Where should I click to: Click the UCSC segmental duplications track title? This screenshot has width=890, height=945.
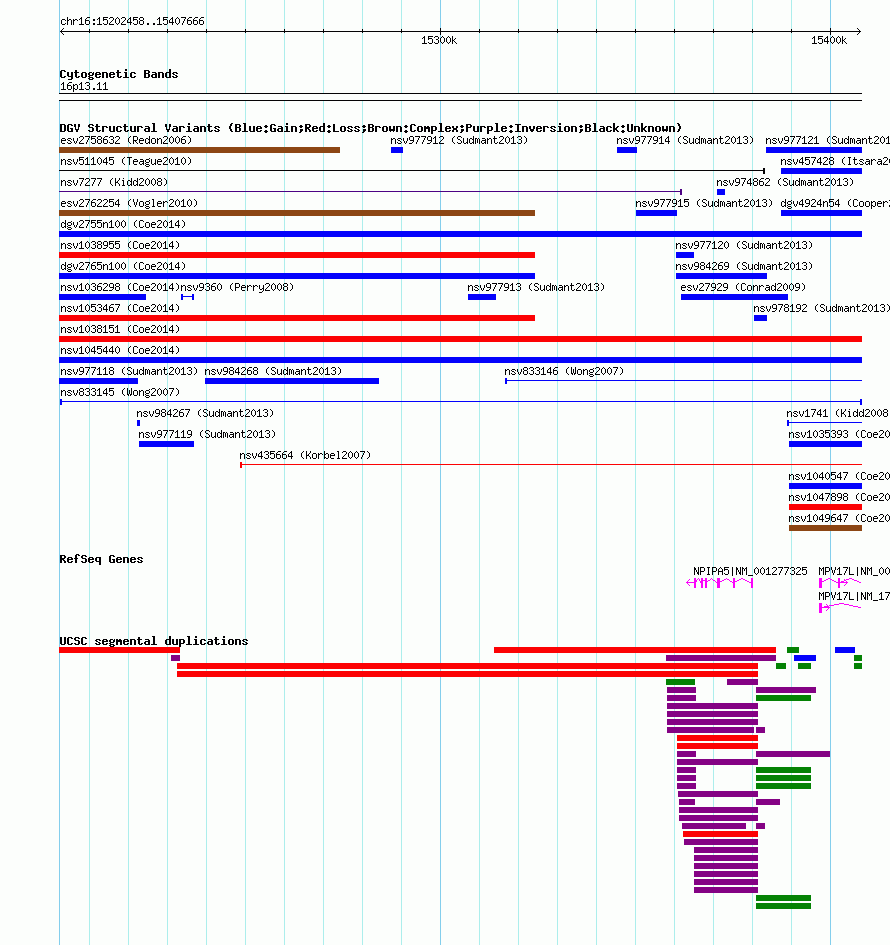[x=154, y=641]
